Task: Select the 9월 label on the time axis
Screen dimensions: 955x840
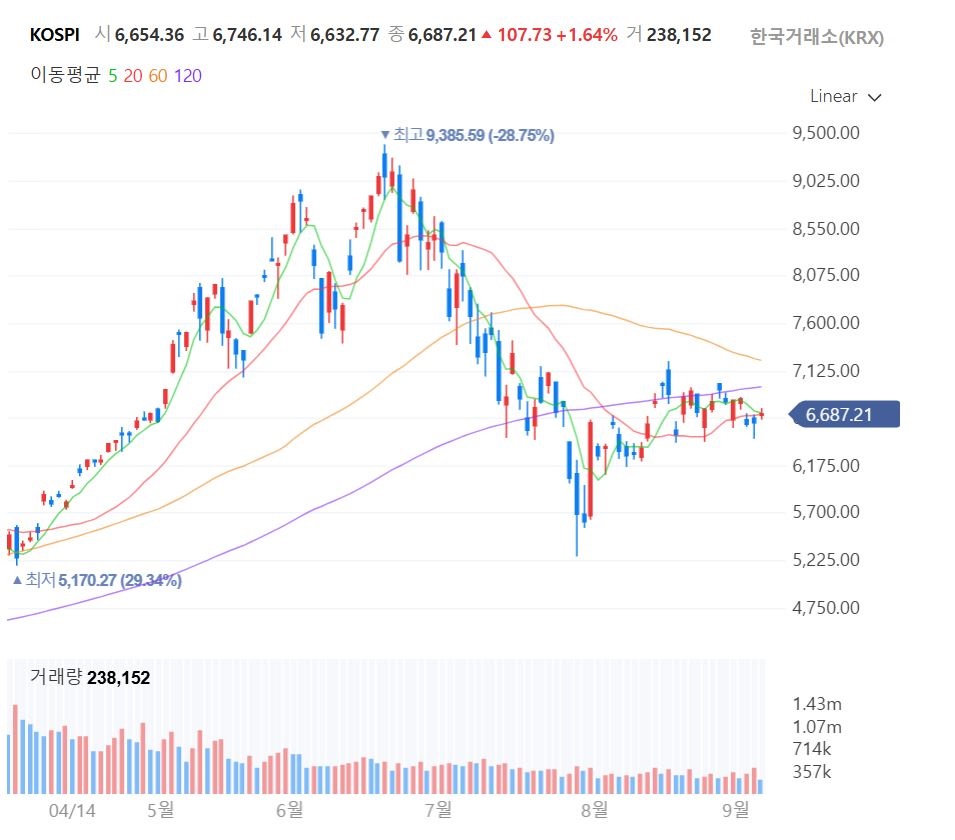Action: coord(736,810)
